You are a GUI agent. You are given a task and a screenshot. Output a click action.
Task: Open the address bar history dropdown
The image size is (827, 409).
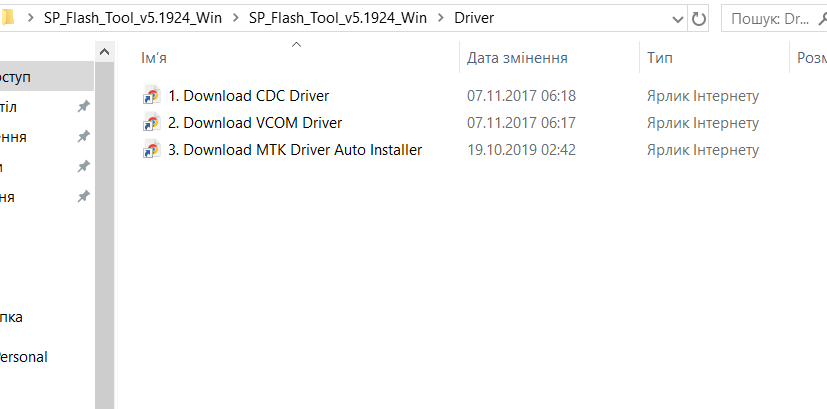coord(678,20)
